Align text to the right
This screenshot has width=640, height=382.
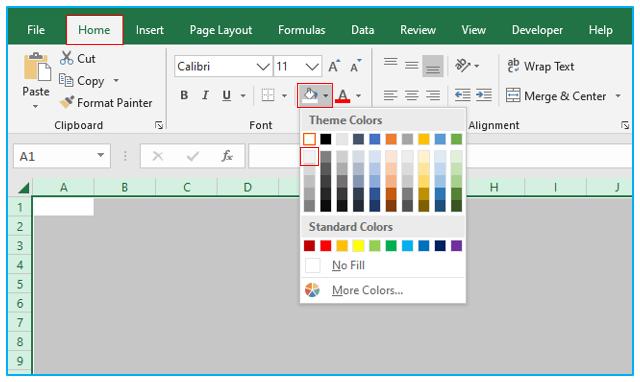433,96
